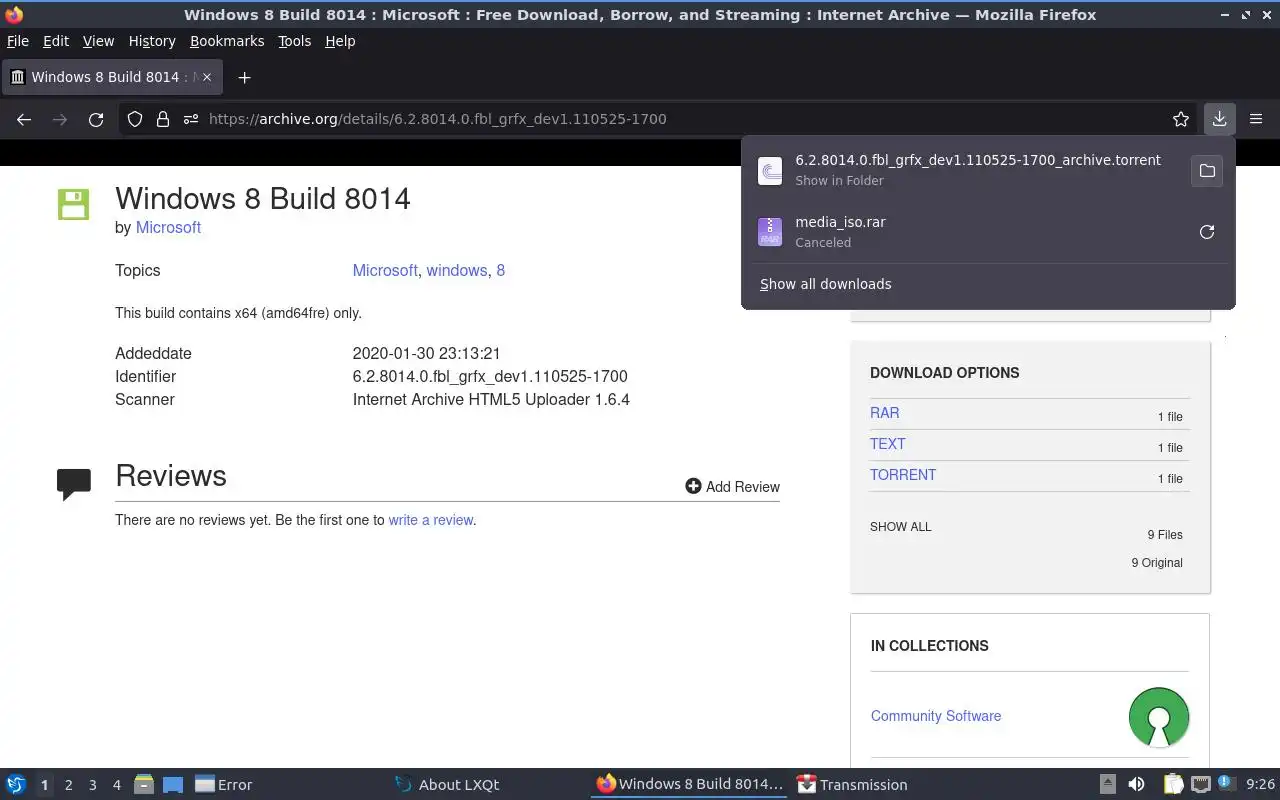Viewport: 1280px width, 800px height.
Task: Click the file manager taskbar icon
Action: pos(144,785)
